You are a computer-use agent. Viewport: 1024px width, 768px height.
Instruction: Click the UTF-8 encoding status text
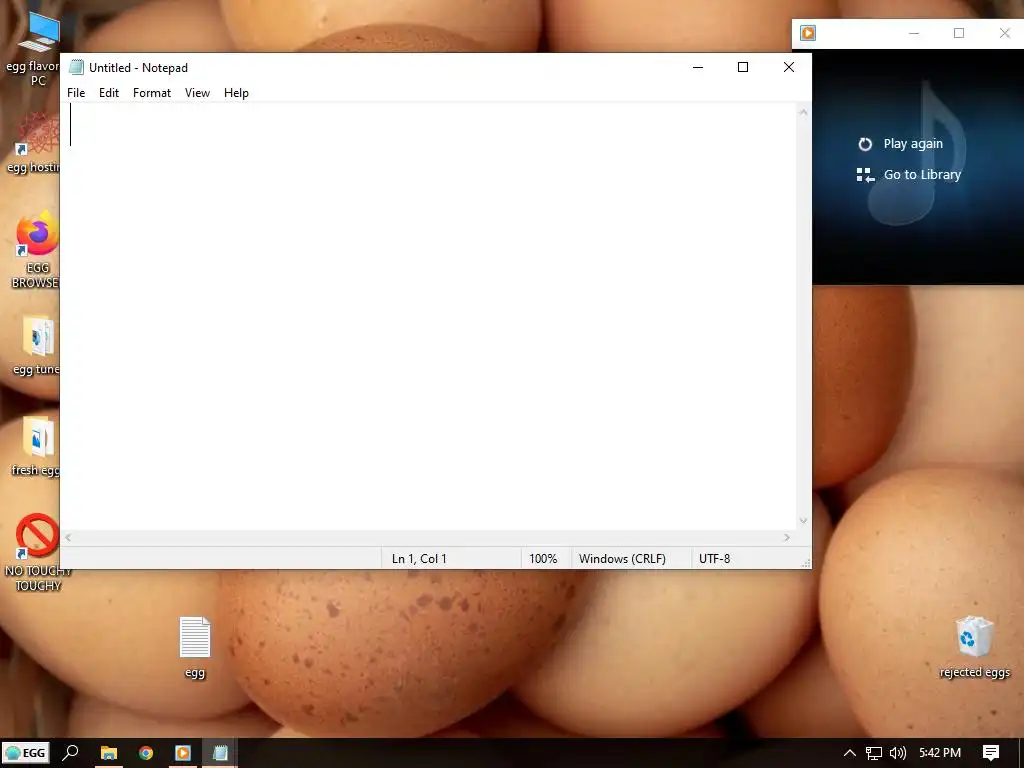714,559
